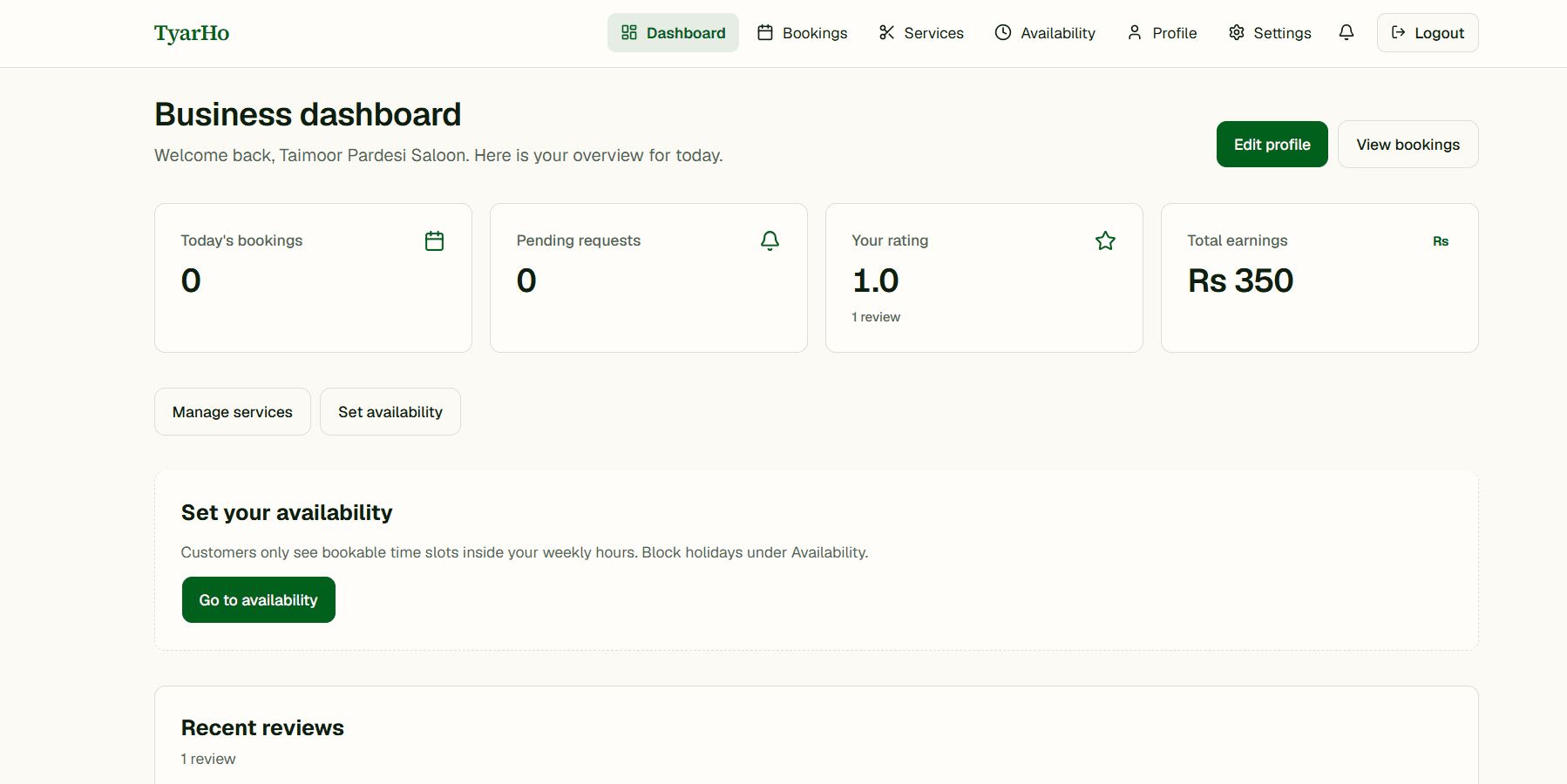Click '1 review' under Your rating
Image resolution: width=1567 pixels, height=784 pixels.
pos(876,317)
